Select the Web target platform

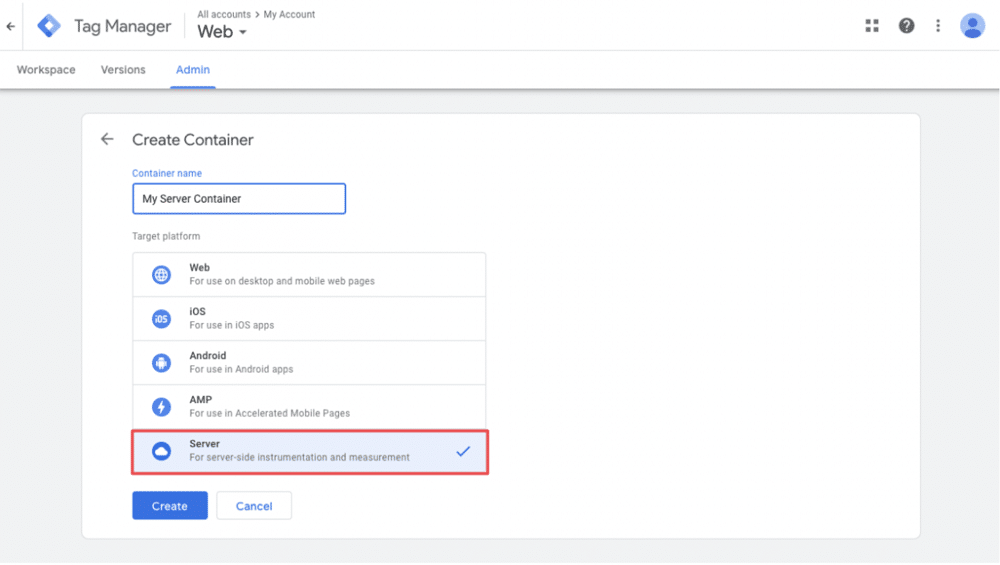tap(309, 274)
